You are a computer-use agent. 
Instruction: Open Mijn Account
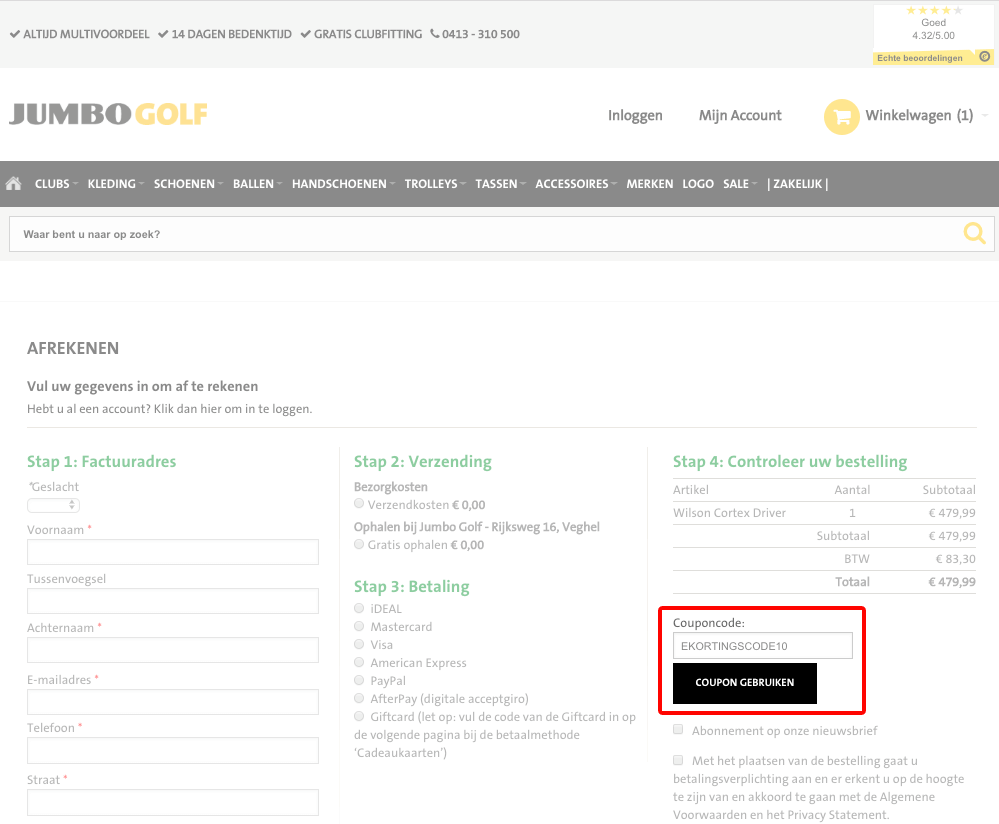click(x=740, y=115)
